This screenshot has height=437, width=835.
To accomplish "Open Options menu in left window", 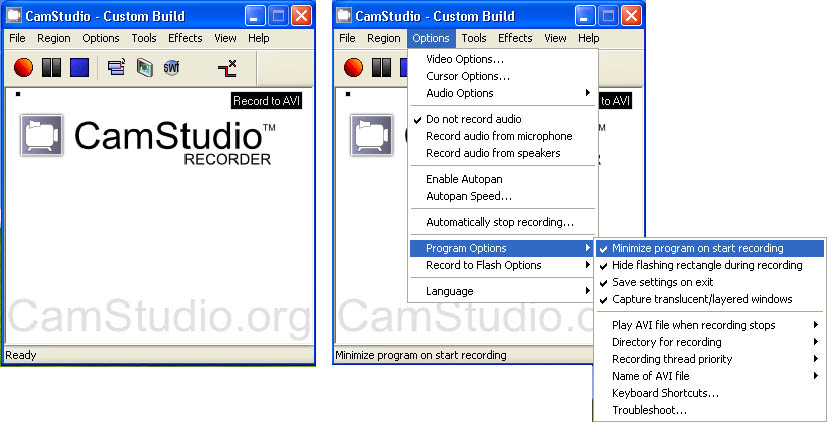I will [101, 38].
